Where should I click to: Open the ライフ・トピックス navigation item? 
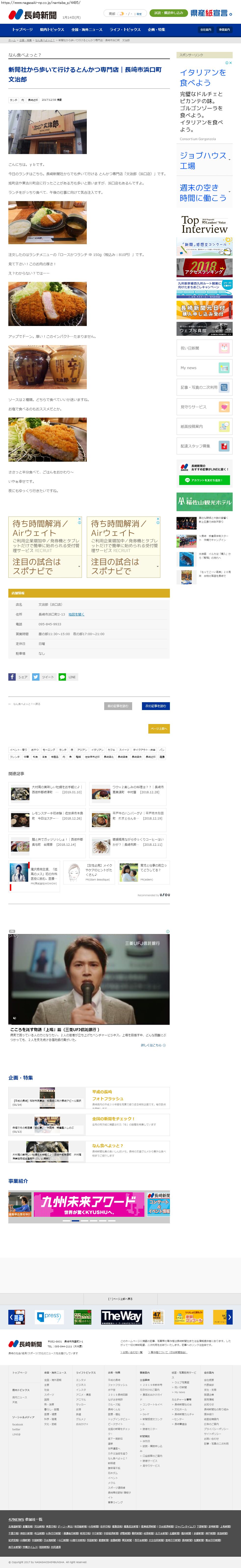[125, 30]
